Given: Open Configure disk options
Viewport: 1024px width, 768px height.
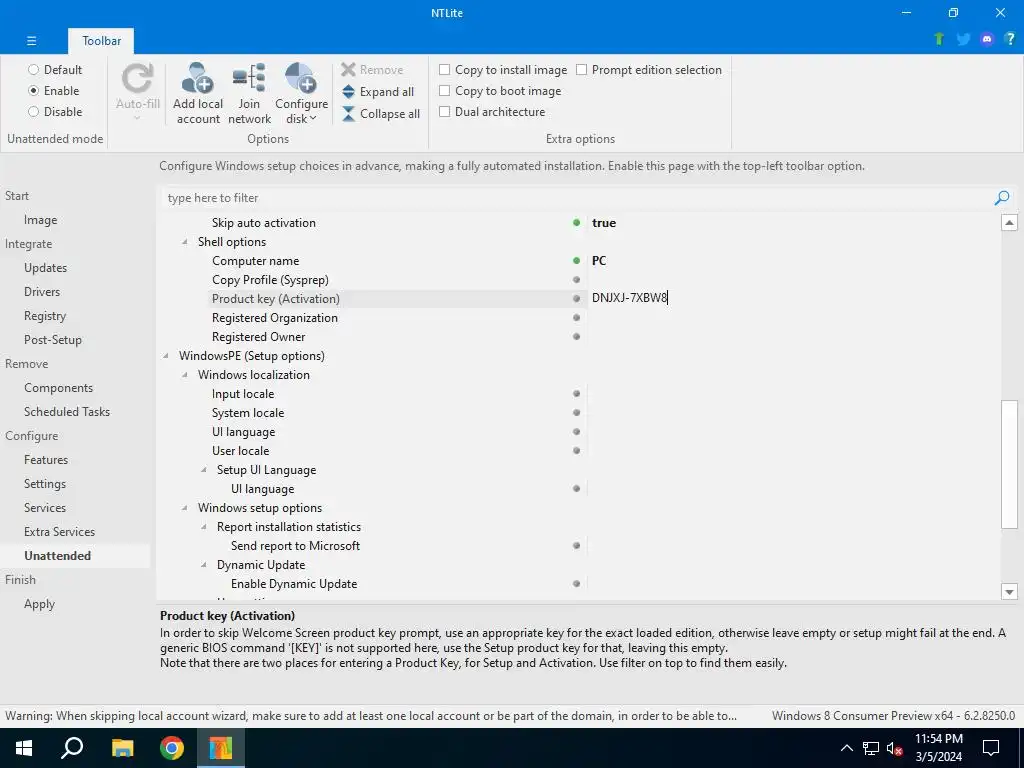Looking at the screenshot, I should (301, 93).
